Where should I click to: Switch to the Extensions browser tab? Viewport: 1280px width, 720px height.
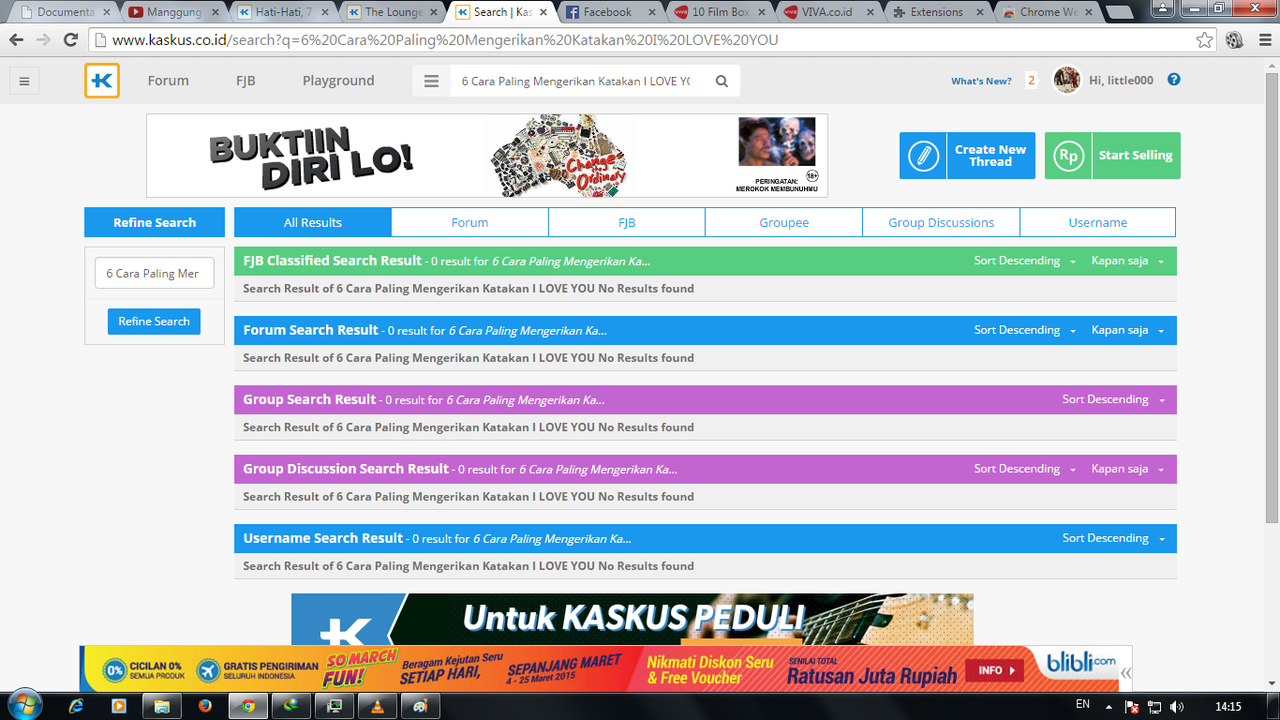coord(934,12)
